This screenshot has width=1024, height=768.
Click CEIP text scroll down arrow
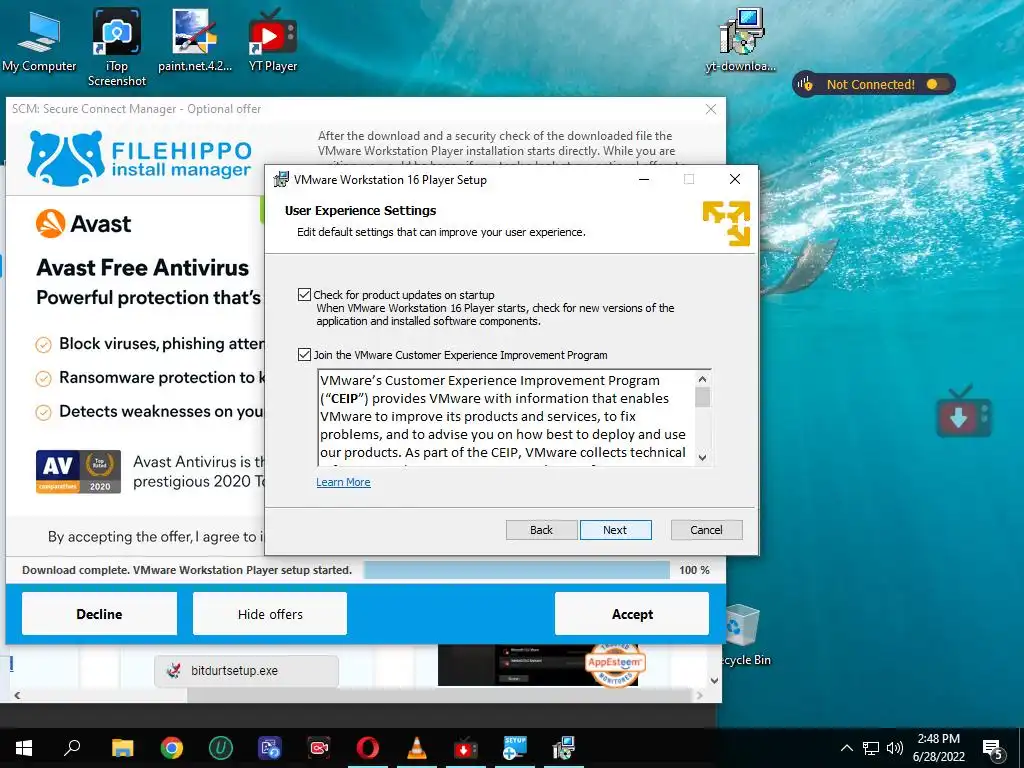pyautogui.click(x=702, y=457)
